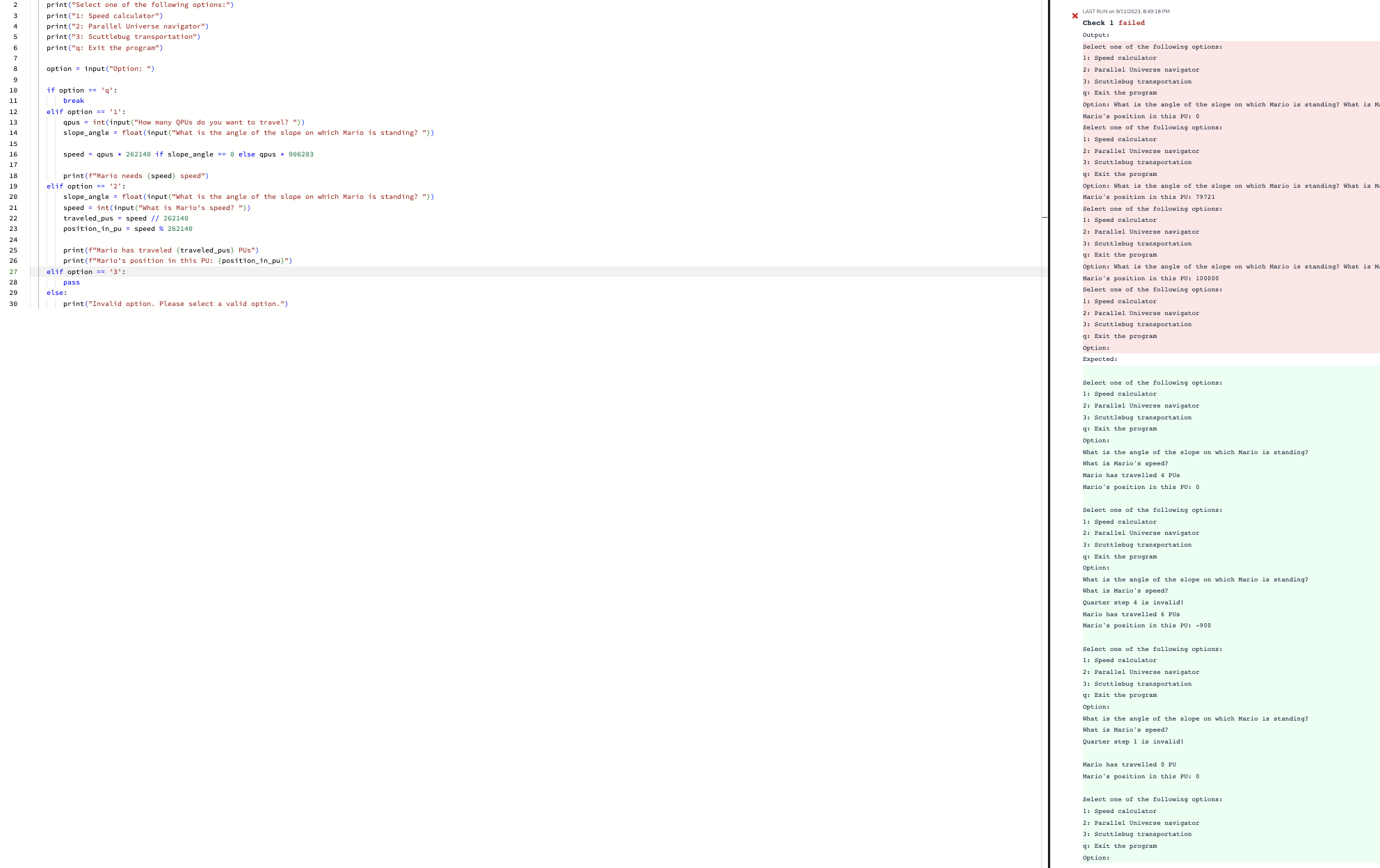
Task: Select the 'break' keyword on line 11
Action: 73,100
